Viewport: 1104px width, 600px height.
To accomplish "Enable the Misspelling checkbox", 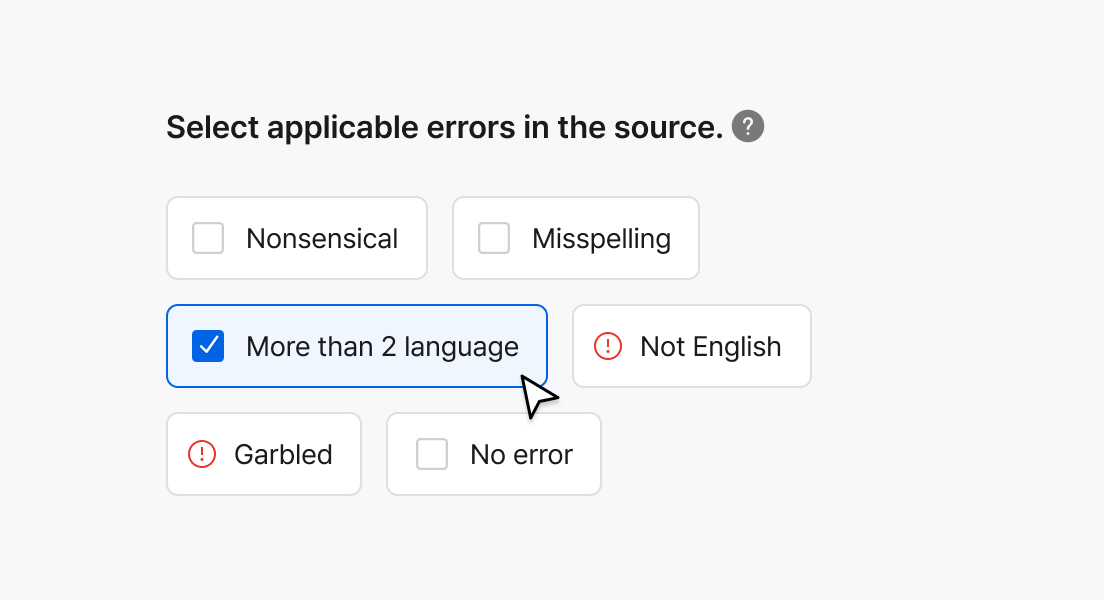I will pos(494,238).
